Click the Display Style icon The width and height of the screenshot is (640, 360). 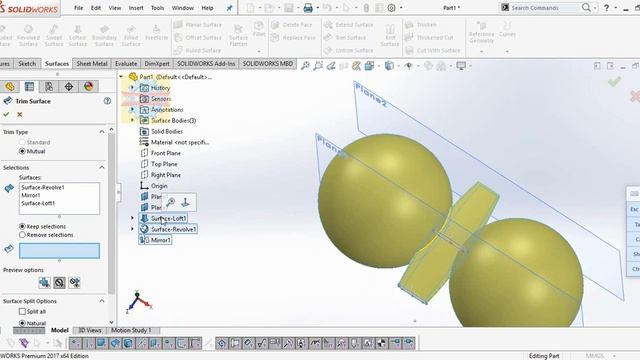tap(389, 66)
